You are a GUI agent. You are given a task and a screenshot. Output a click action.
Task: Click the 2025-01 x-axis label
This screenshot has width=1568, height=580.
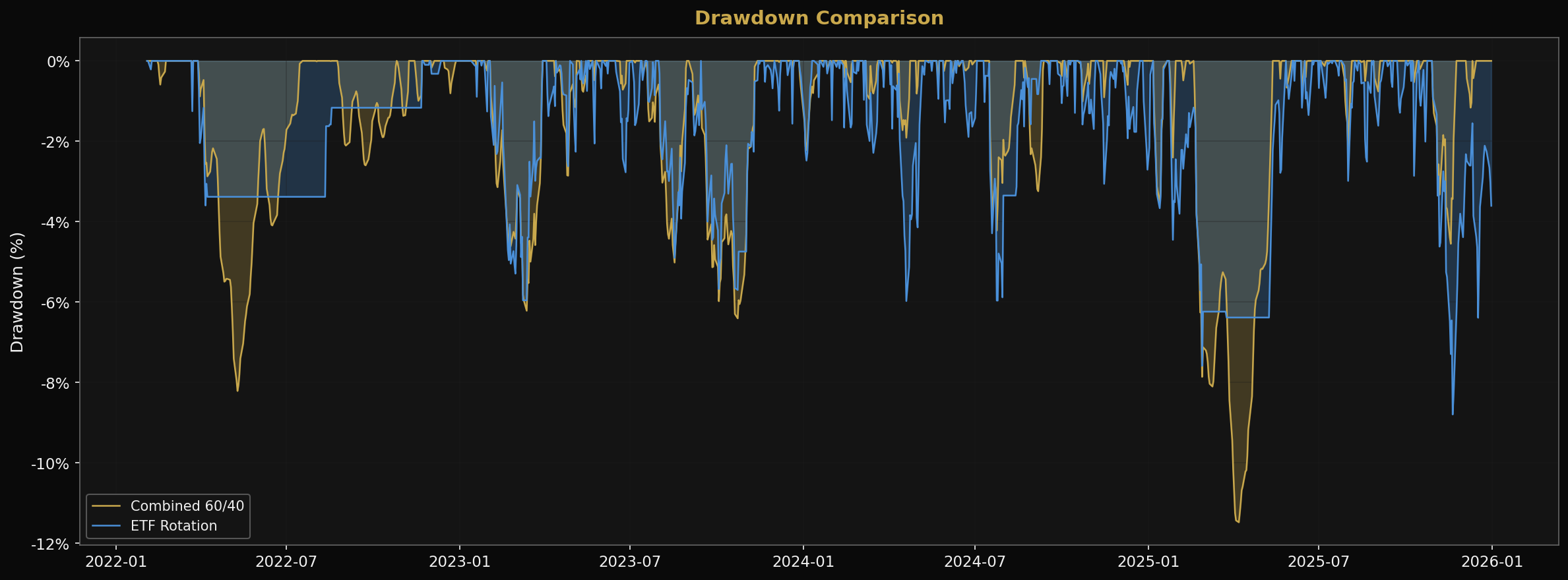(1148, 562)
